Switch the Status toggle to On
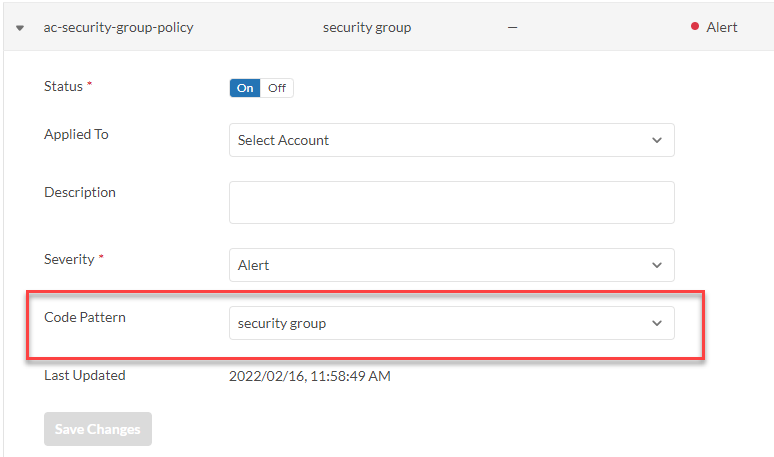This screenshot has width=774, height=457. point(245,88)
